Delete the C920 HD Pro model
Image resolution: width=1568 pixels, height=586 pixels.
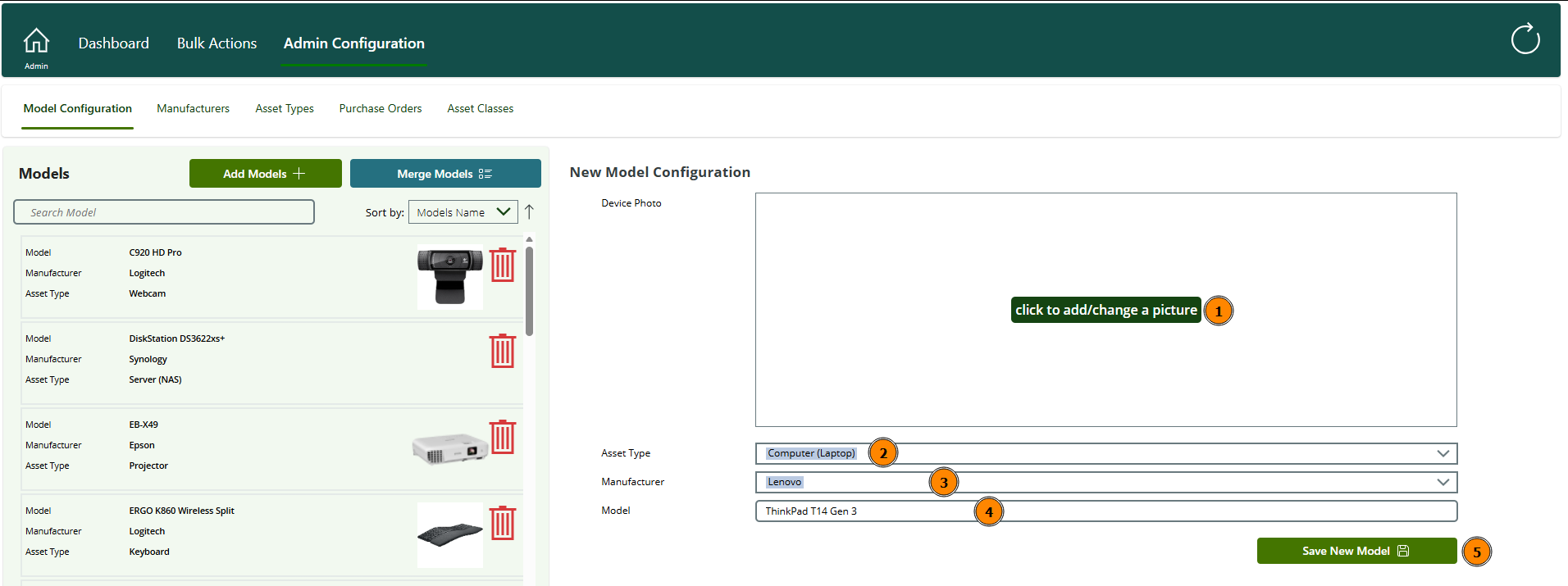502,265
